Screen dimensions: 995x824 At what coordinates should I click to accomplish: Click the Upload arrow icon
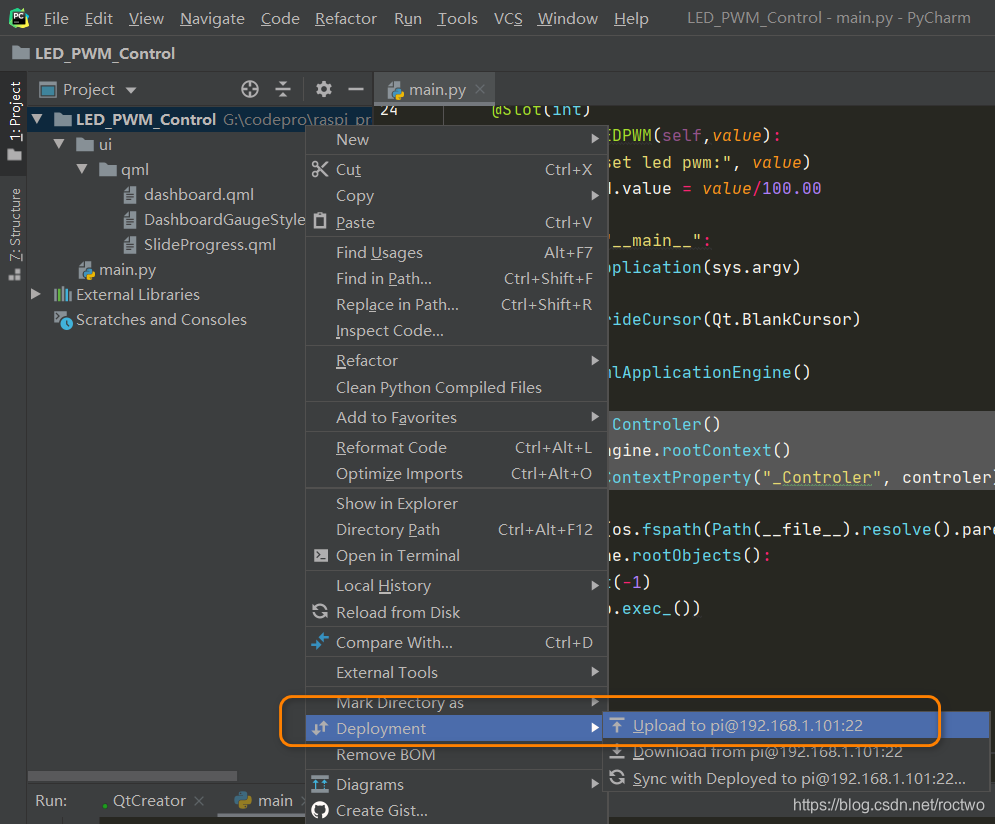coord(617,725)
